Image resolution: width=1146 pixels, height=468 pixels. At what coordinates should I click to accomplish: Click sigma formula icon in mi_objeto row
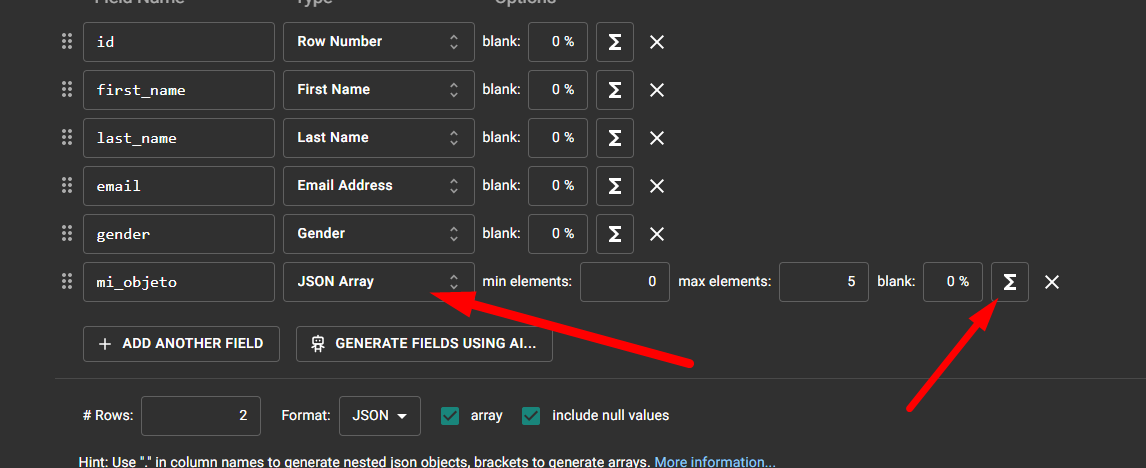tap(1010, 282)
